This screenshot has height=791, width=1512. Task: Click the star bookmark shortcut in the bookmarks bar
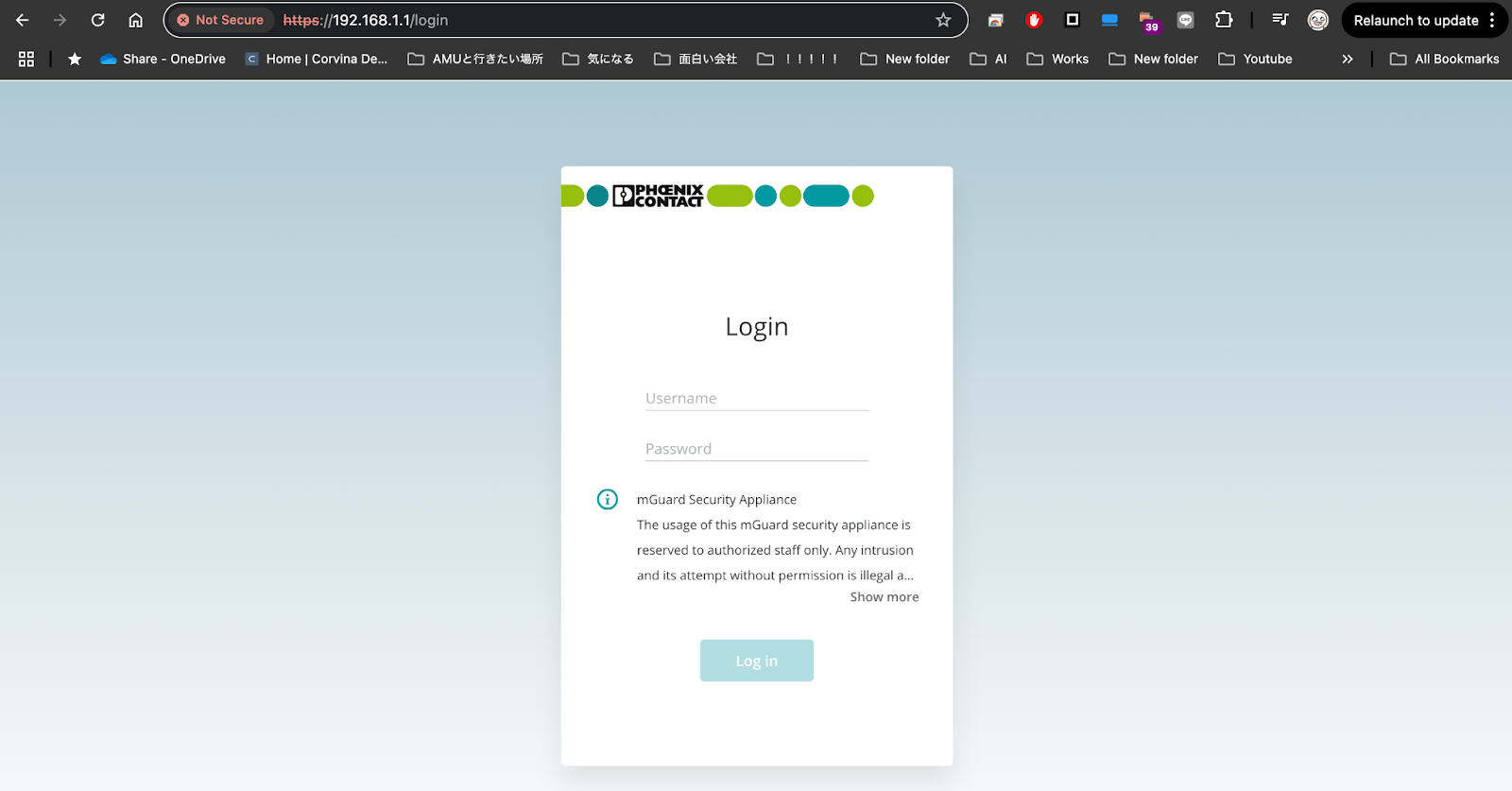coord(75,59)
